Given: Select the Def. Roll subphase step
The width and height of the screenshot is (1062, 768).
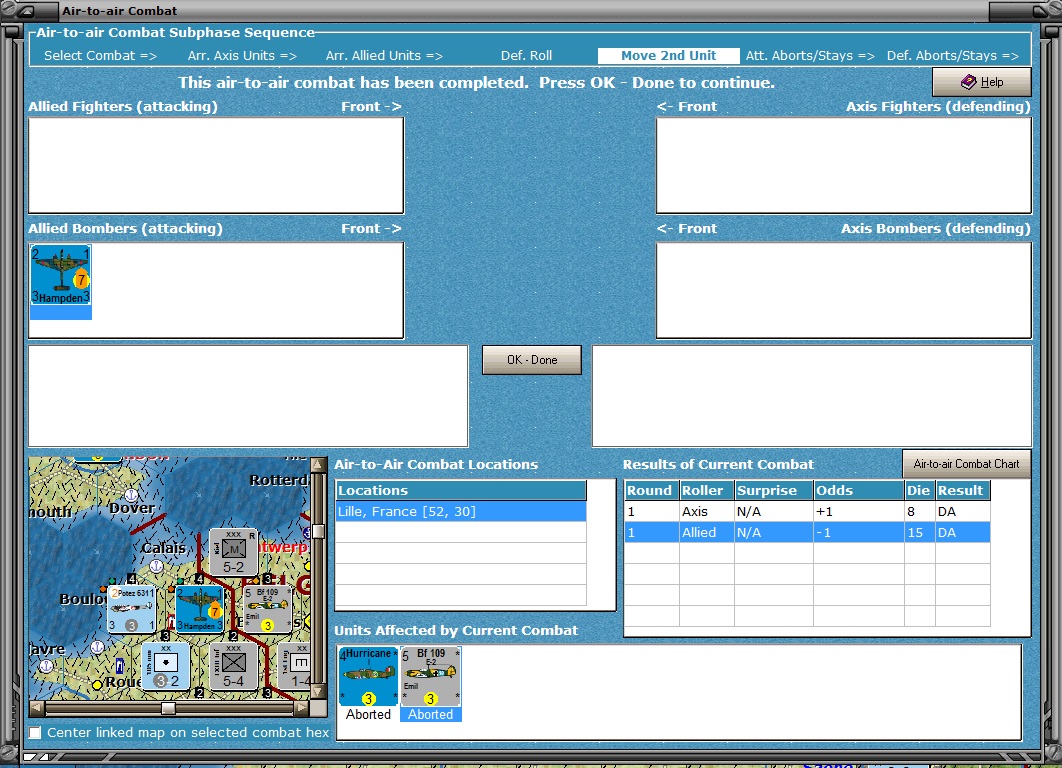Looking at the screenshot, I should [526, 56].
